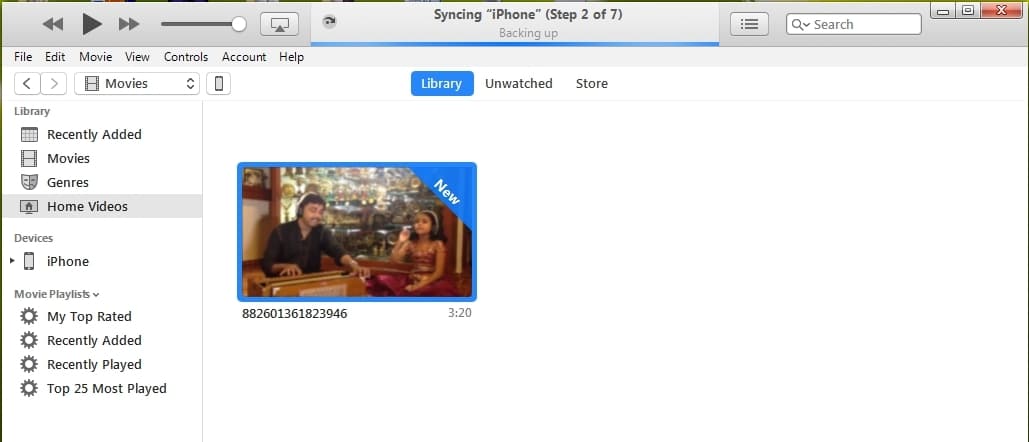Open the list view button

click(x=749, y=24)
